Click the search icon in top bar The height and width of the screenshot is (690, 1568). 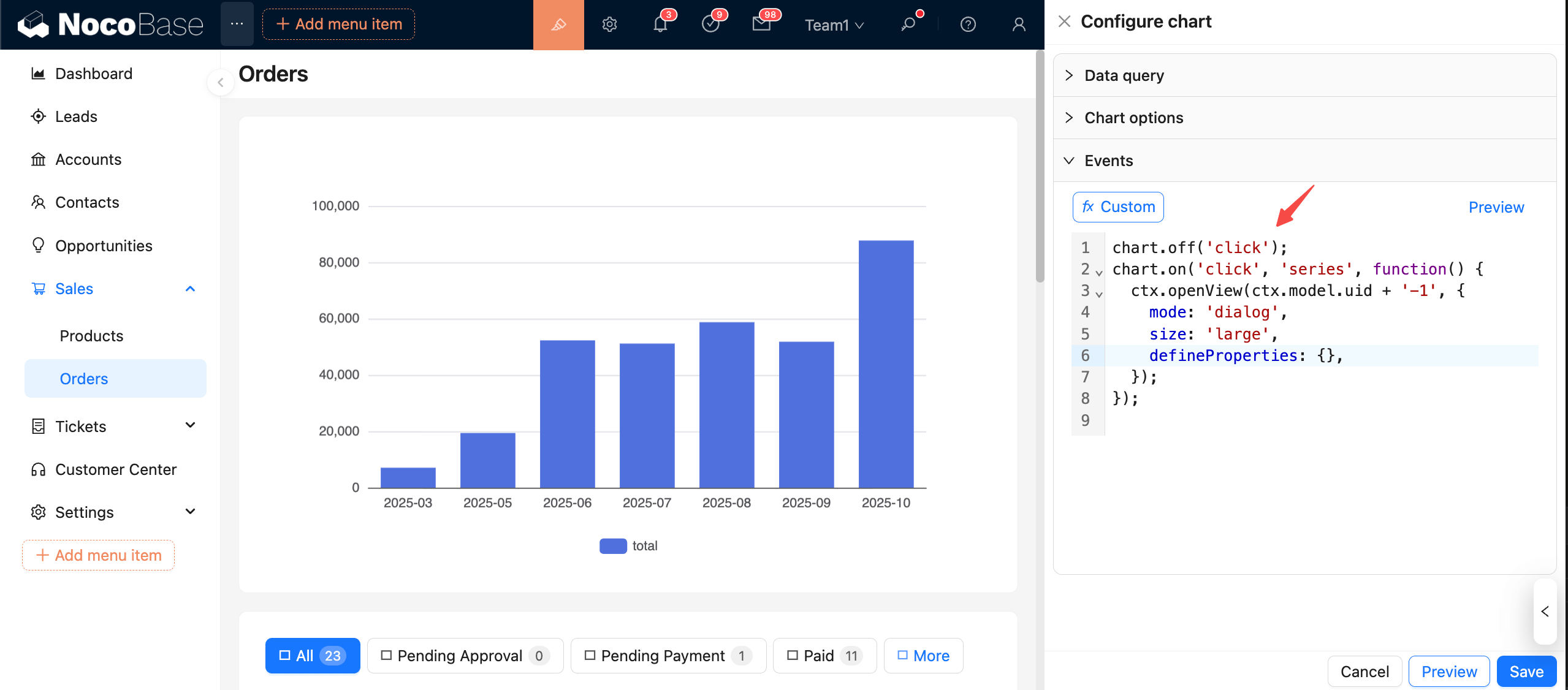click(x=908, y=25)
